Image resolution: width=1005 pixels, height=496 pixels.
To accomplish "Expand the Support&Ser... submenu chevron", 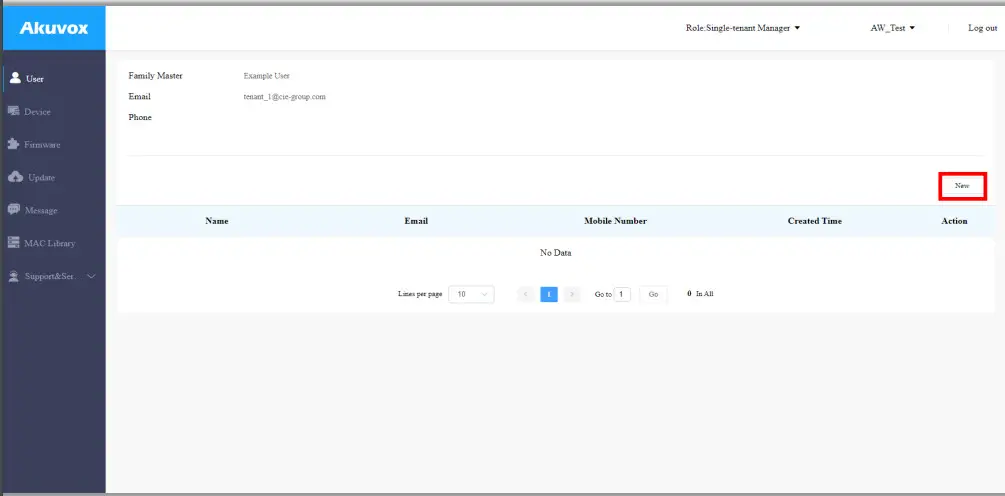I will coord(91,276).
